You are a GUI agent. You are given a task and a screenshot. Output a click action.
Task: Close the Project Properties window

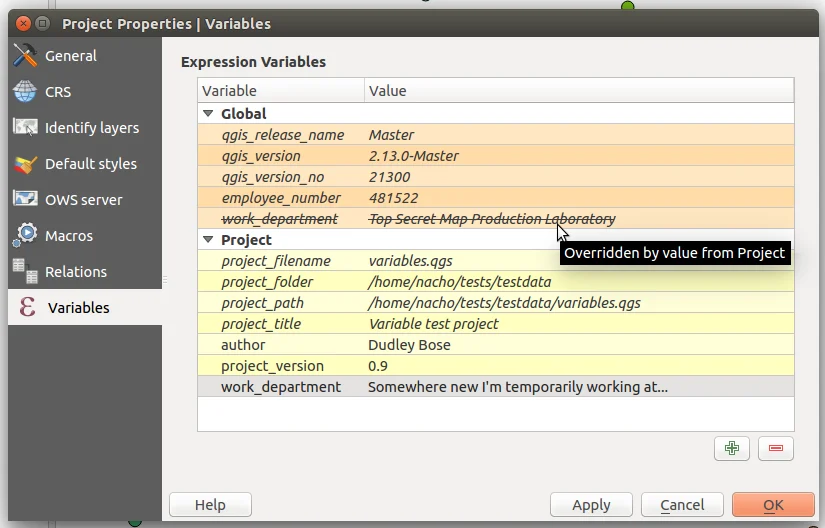(x=23, y=24)
